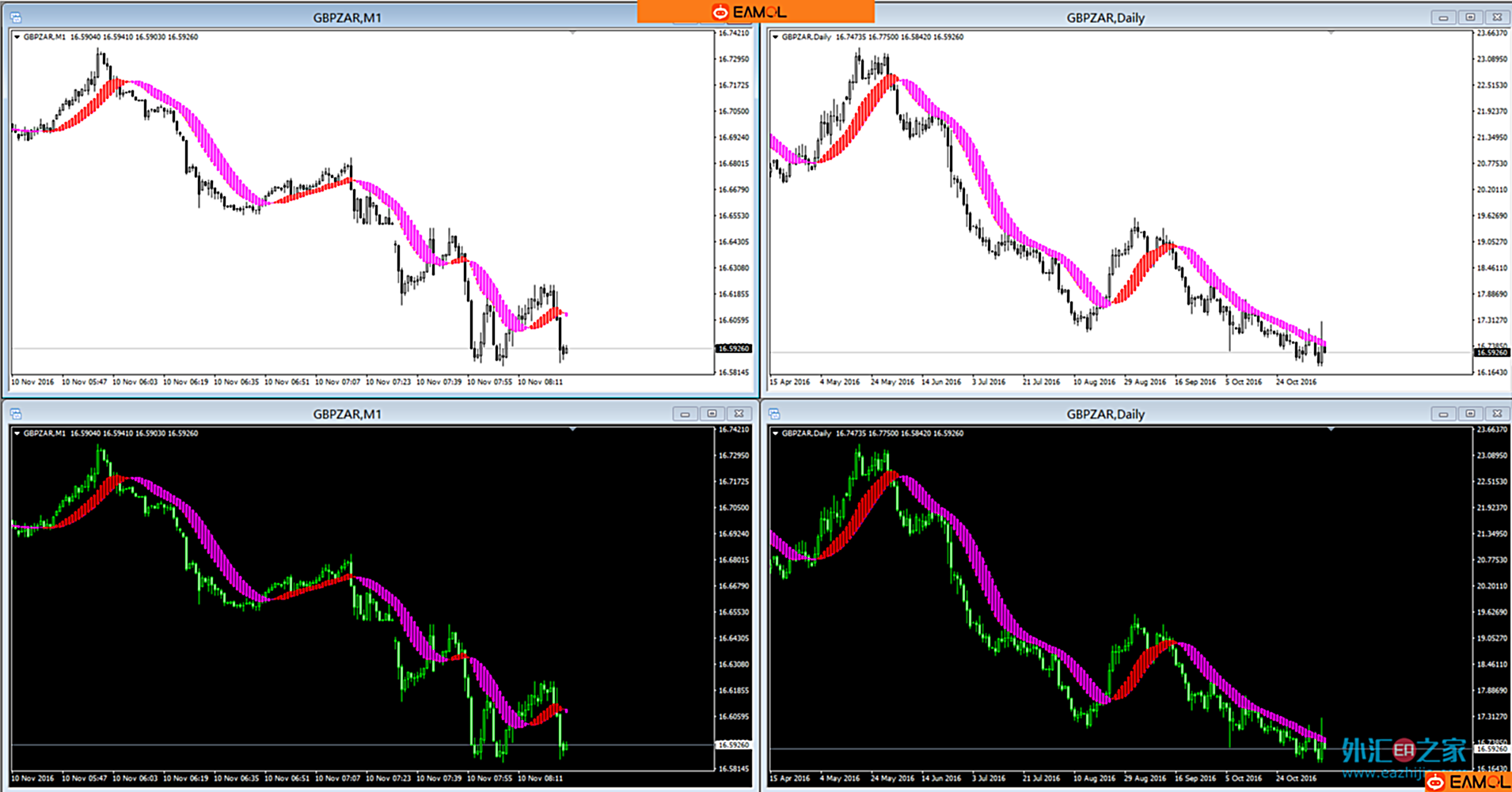
Task: Click price 16.64305 on black M1 chart axis
Action: coord(734,639)
